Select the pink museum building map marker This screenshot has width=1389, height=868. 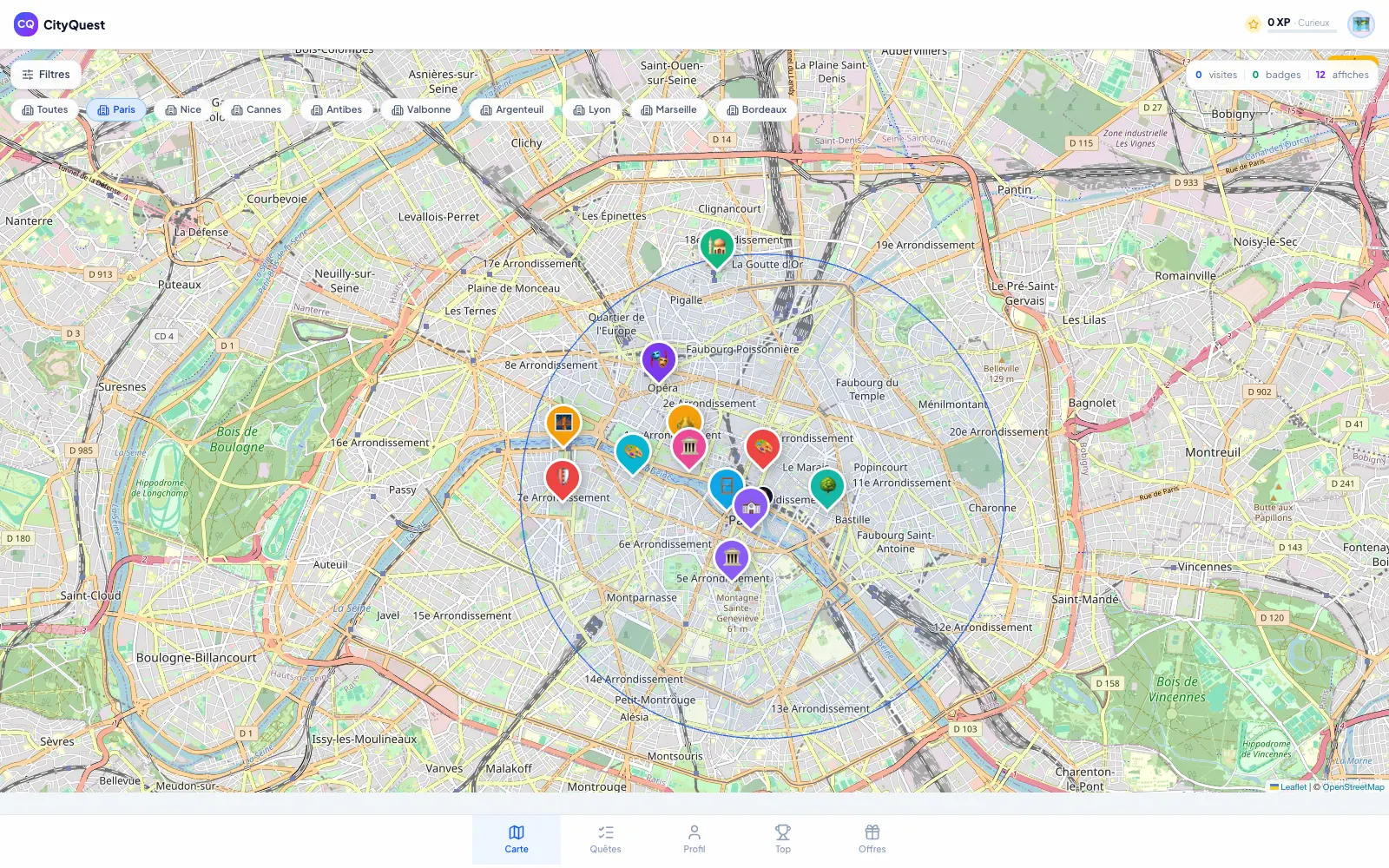(689, 448)
